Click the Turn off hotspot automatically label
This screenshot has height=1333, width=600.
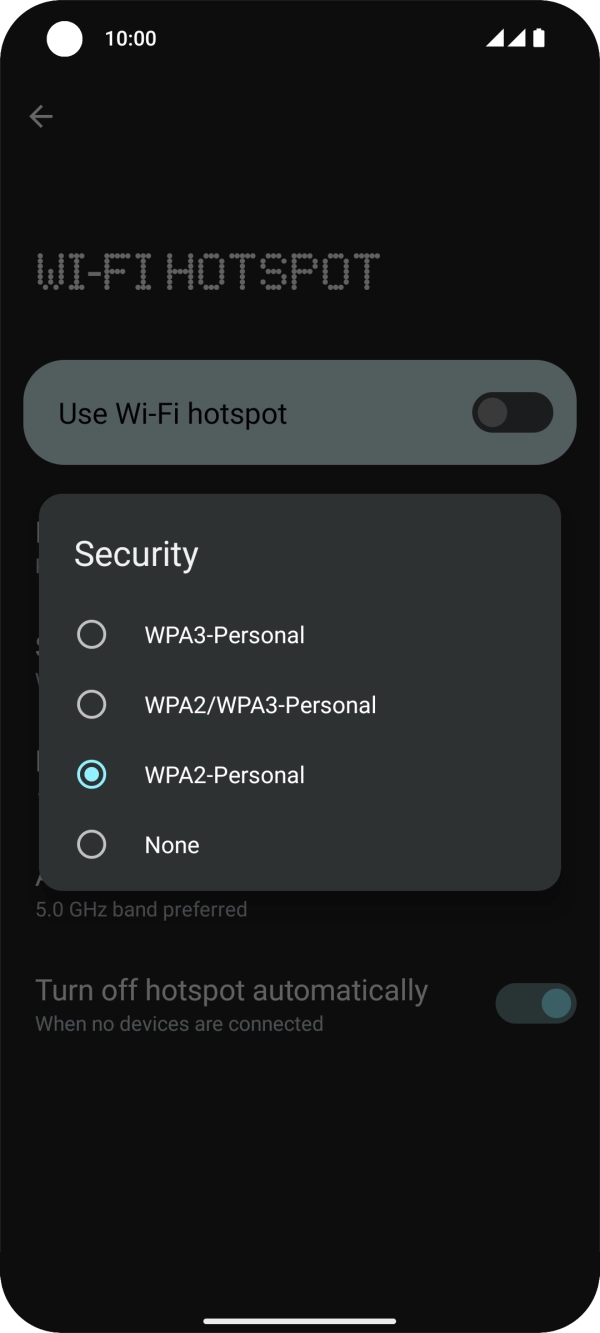pos(231,989)
